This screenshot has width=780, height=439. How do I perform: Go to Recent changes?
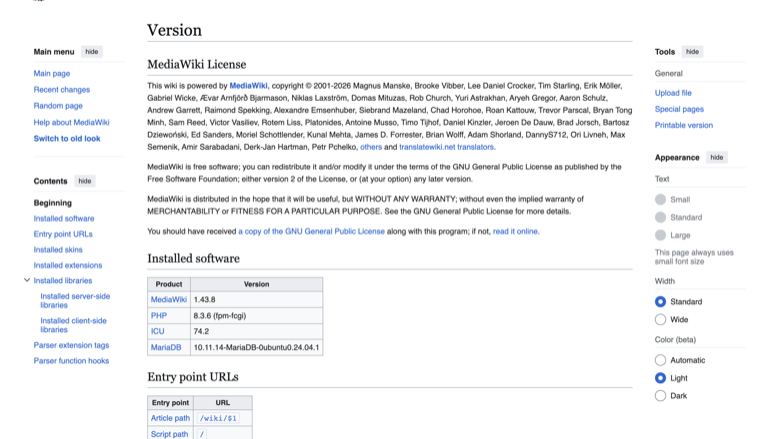pyautogui.click(x=62, y=89)
